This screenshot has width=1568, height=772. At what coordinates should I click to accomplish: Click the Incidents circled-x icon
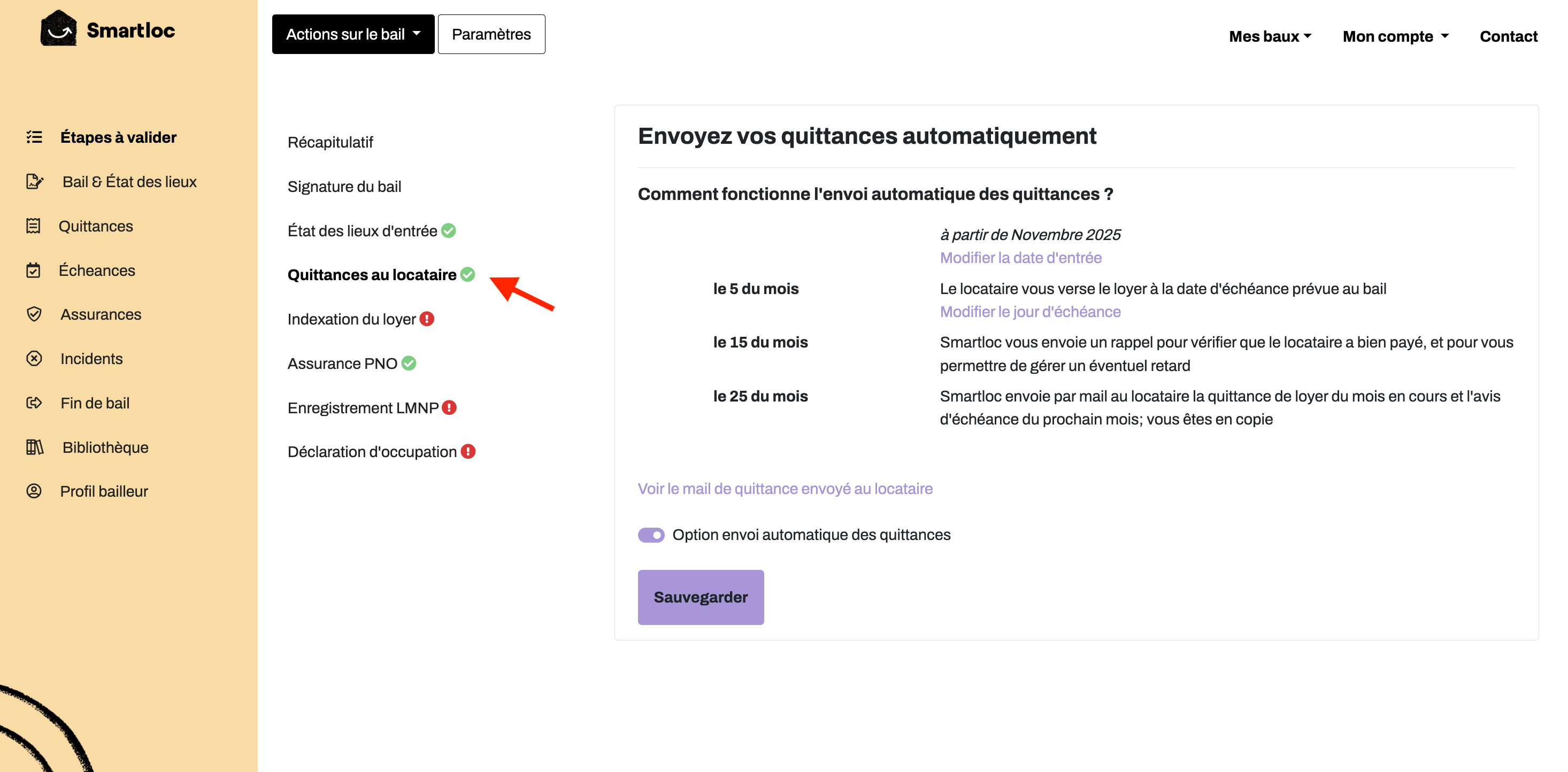point(34,358)
